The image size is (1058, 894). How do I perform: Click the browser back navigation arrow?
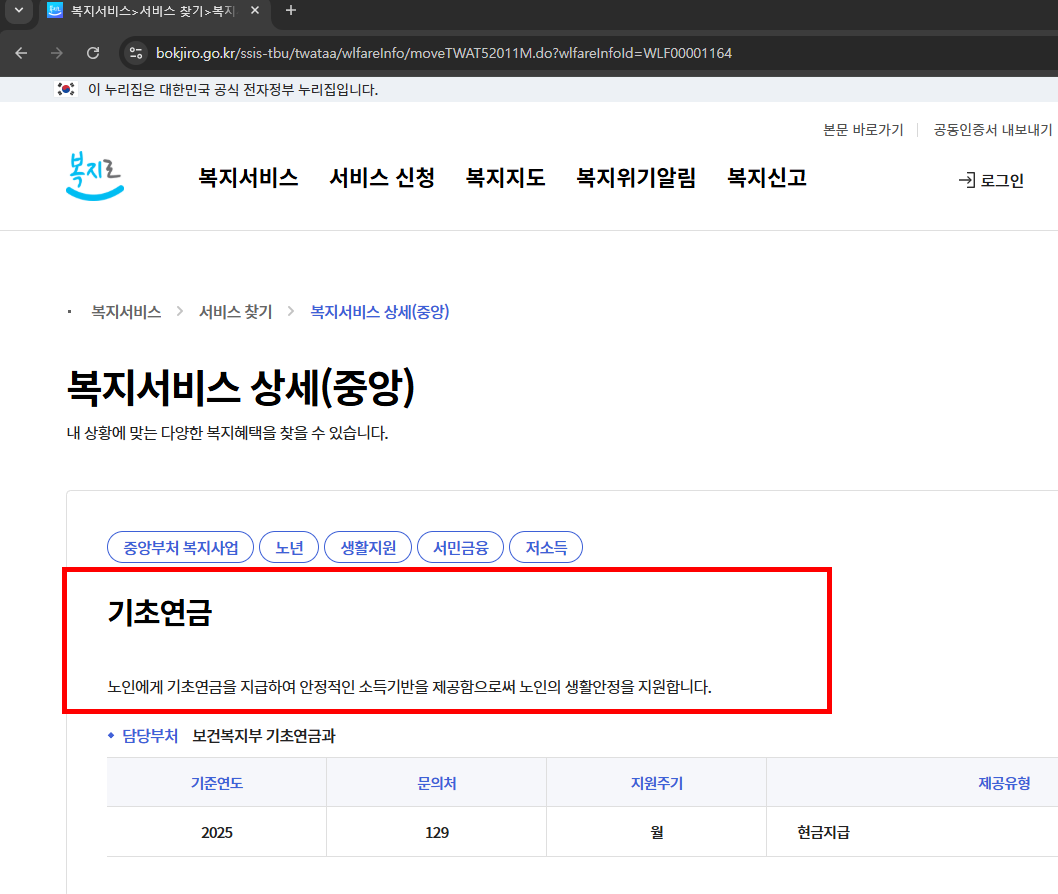click(21, 54)
